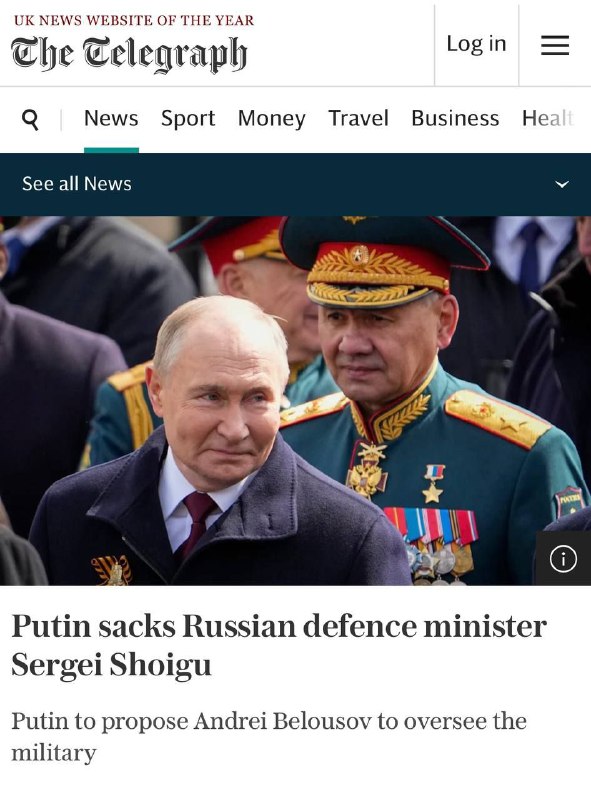Open the See all News bar
This screenshot has height=800, width=591.
click(x=296, y=184)
